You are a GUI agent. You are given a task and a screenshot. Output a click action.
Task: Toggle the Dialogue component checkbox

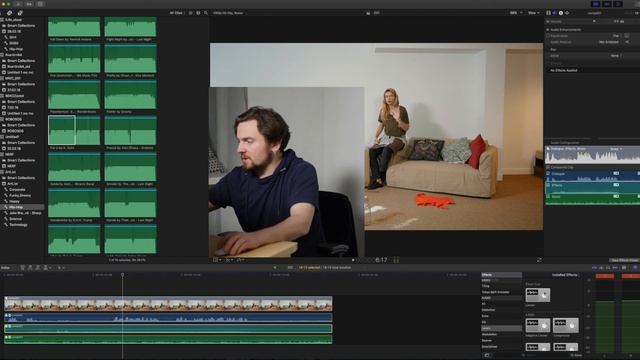pos(548,174)
